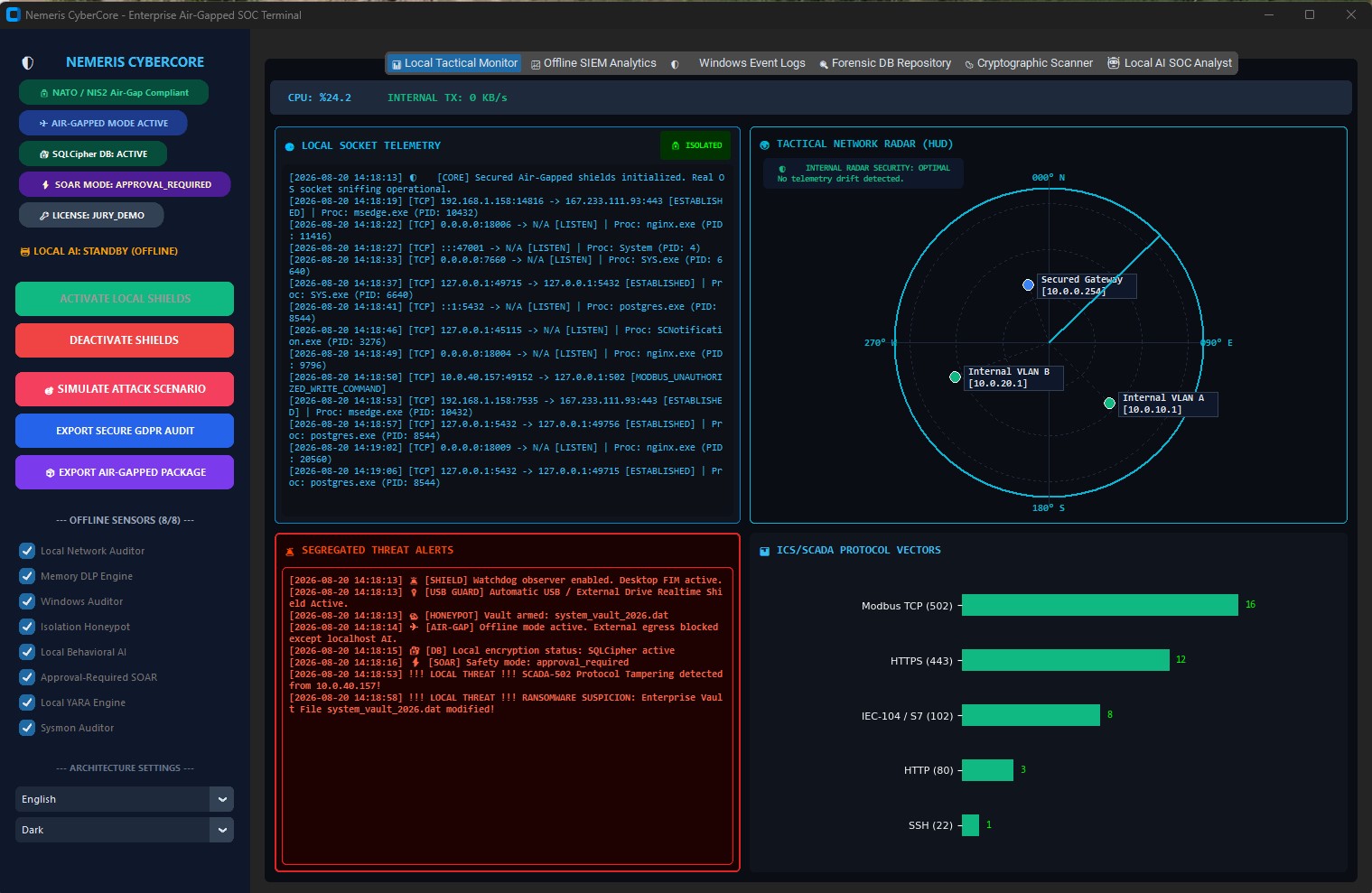Switch to Forensic DB Repository tab
The width and height of the screenshot is (1372, 893).
885,63
